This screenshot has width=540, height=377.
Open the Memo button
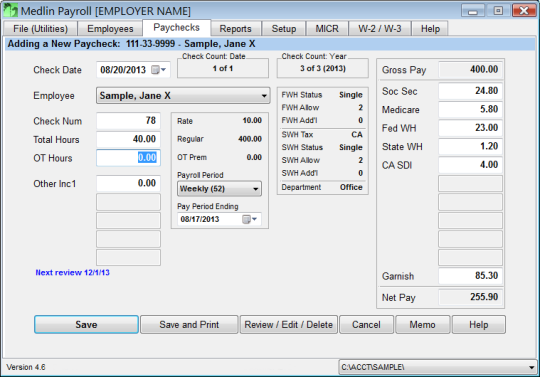tap(423, 324)
